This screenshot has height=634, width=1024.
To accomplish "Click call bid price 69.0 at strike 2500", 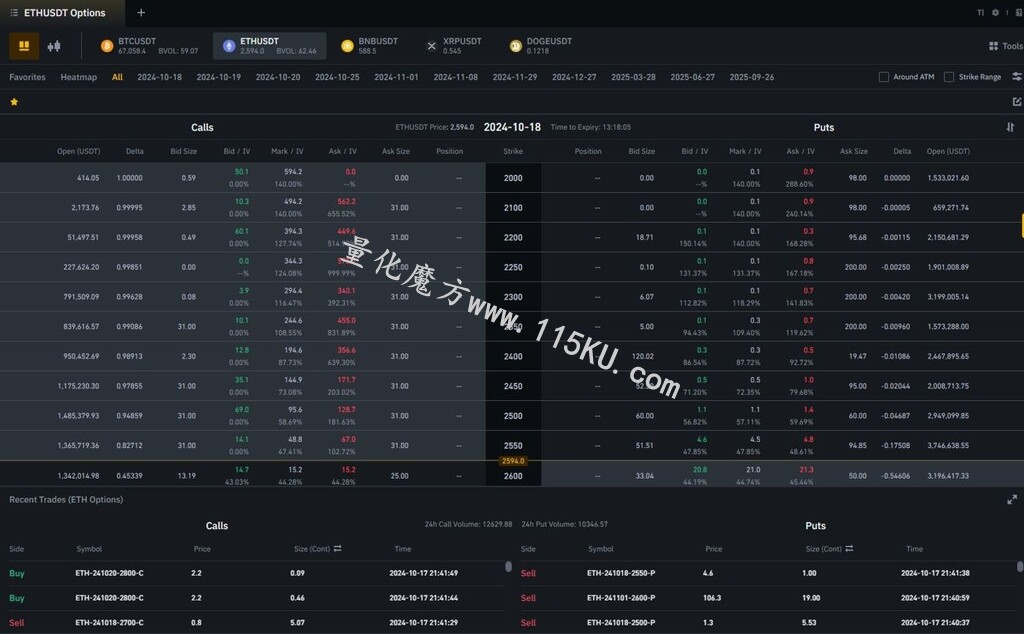I will (242, 409).
